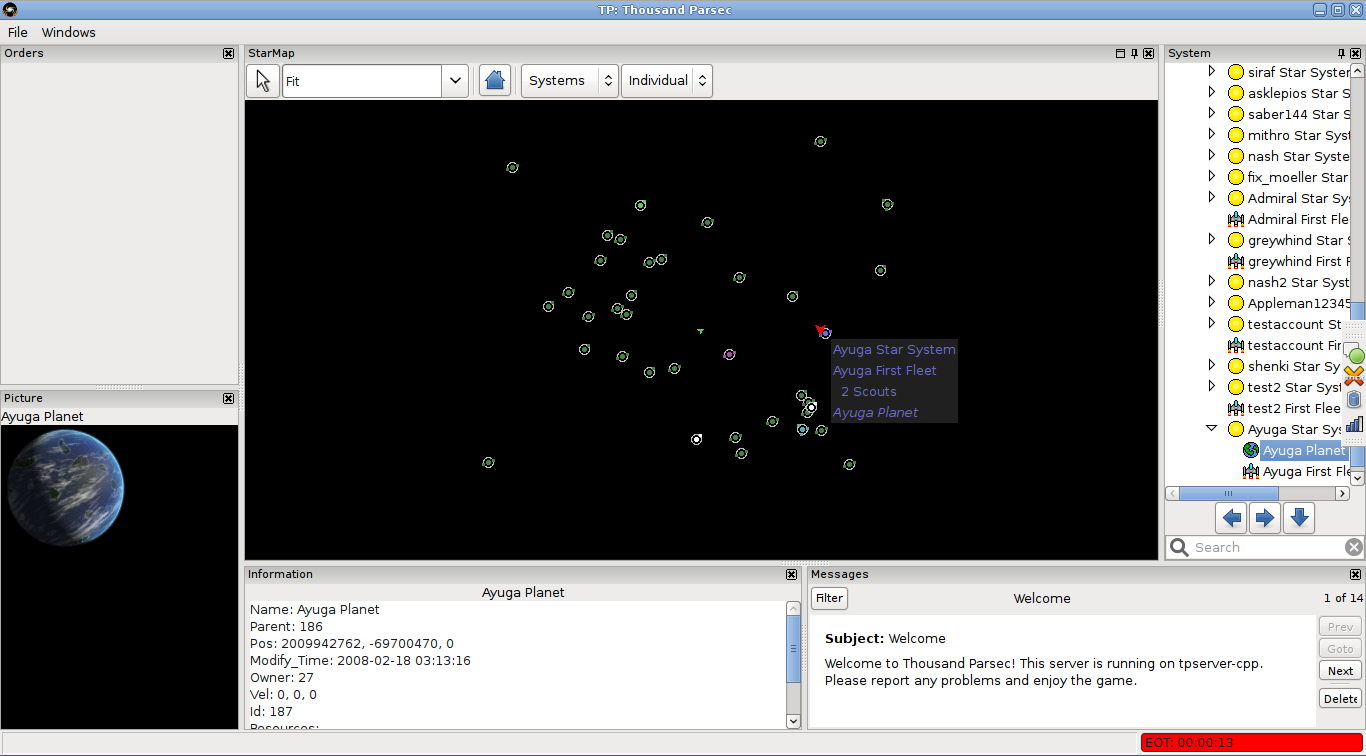1366x756 pixels.
Task: Open the File menu
Action: 18,32
